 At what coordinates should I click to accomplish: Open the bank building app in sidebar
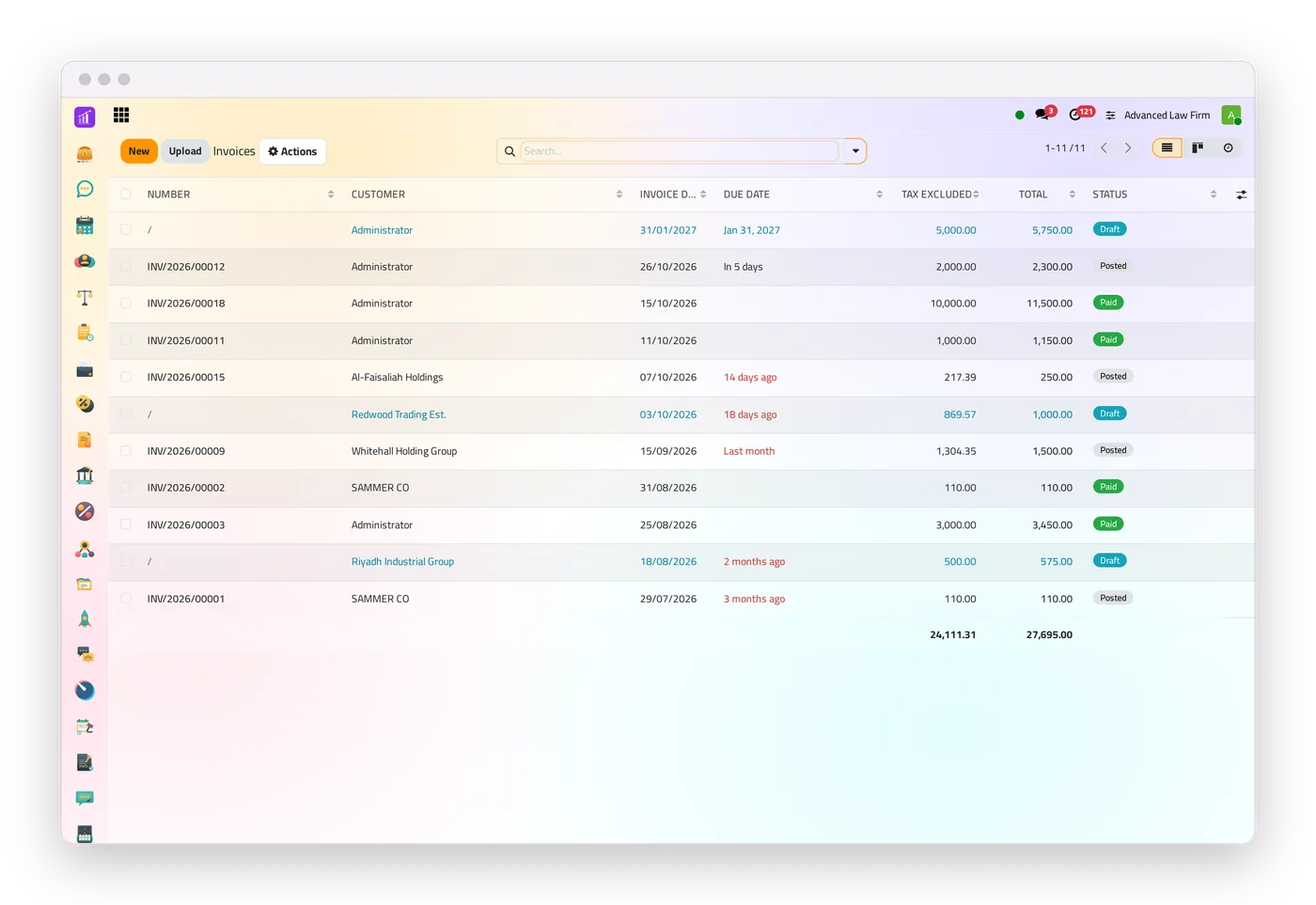click(85, 476)
